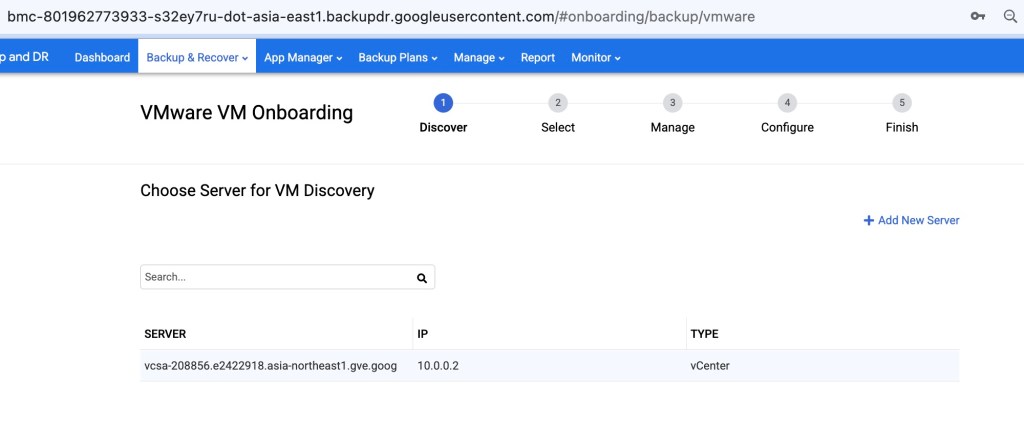Open the Report menu item
Viewport: 1024px width, 429px height.
(538, 58)
